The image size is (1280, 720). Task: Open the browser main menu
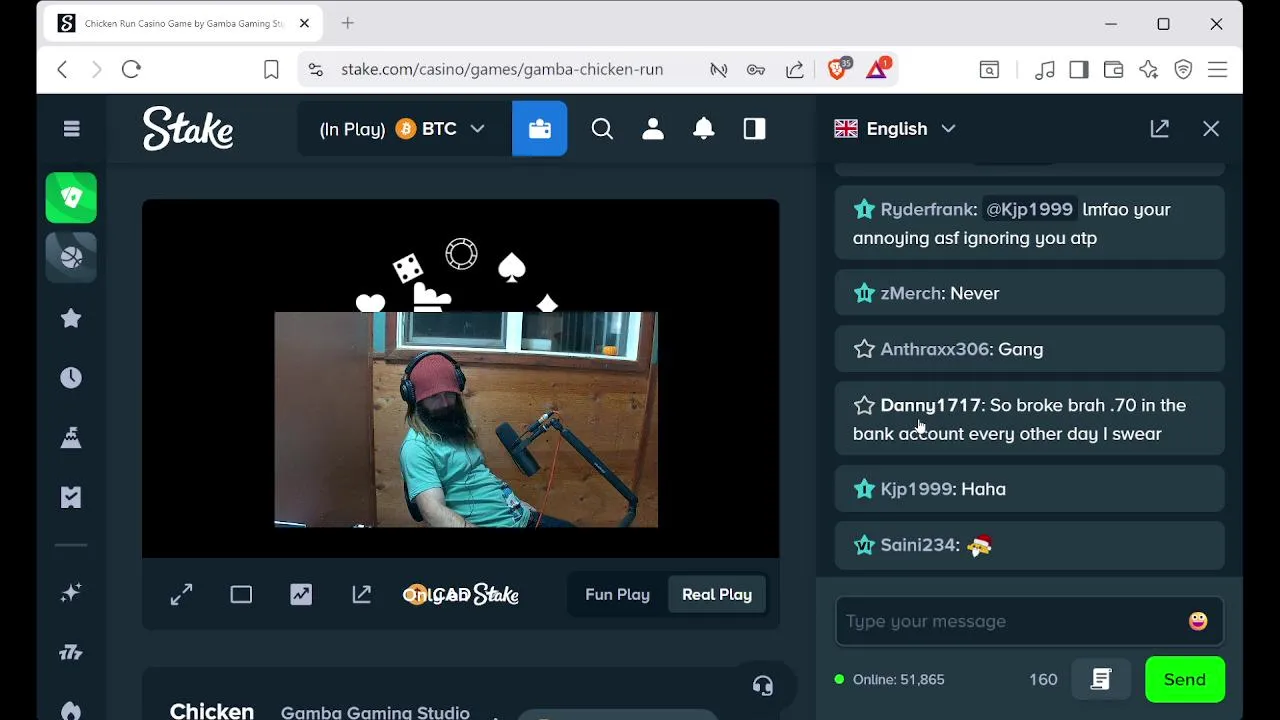(1217, 69)
